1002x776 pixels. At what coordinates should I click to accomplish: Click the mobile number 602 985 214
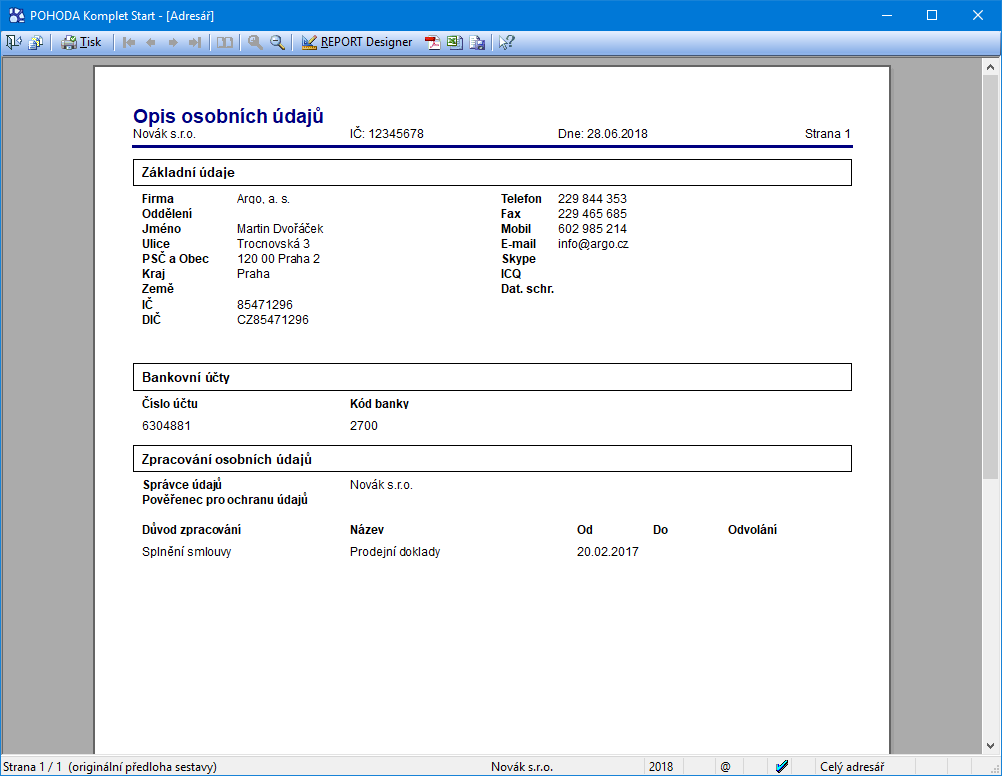592,229
